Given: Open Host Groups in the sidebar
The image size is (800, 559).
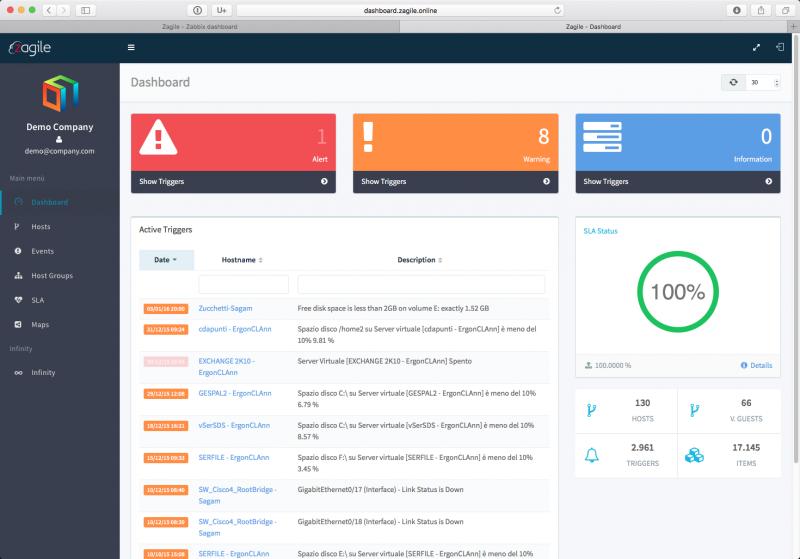Looking at the screenshot, I should [51, 275].
